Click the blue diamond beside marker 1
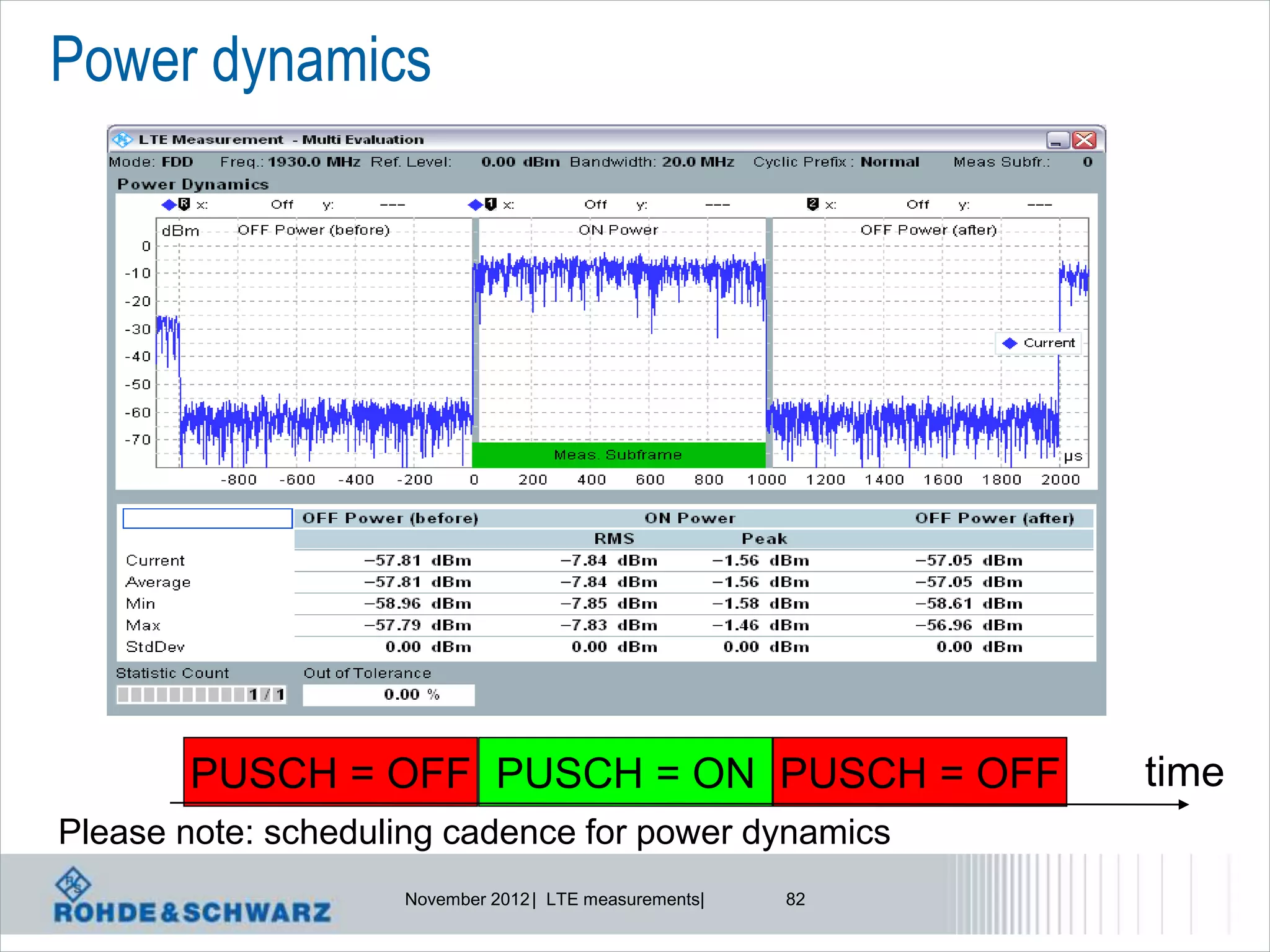This screenshot has width=1270, height=952. coord(476,205)
